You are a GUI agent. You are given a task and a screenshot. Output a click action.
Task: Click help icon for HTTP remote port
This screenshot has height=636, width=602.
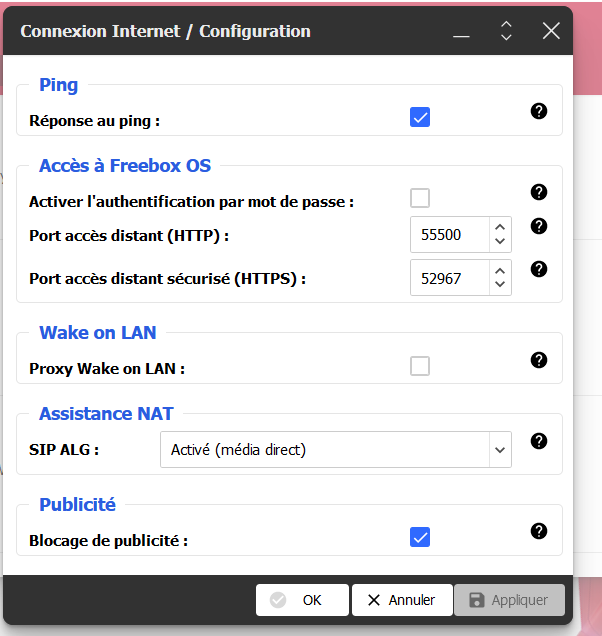pyautogui.click(x=539, y=226)
